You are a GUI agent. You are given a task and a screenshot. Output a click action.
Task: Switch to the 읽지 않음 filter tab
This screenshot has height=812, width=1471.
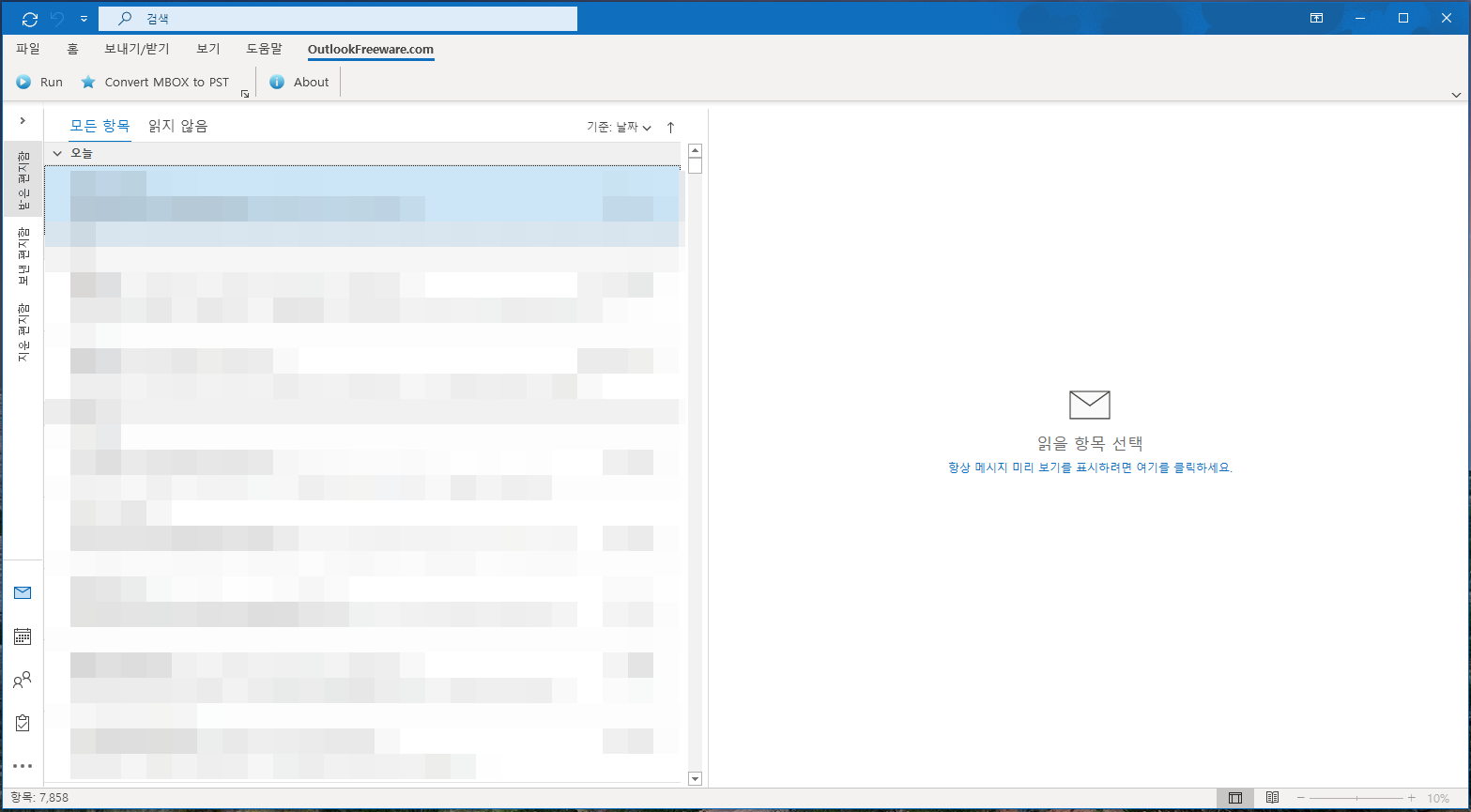(x=178, y=125)
